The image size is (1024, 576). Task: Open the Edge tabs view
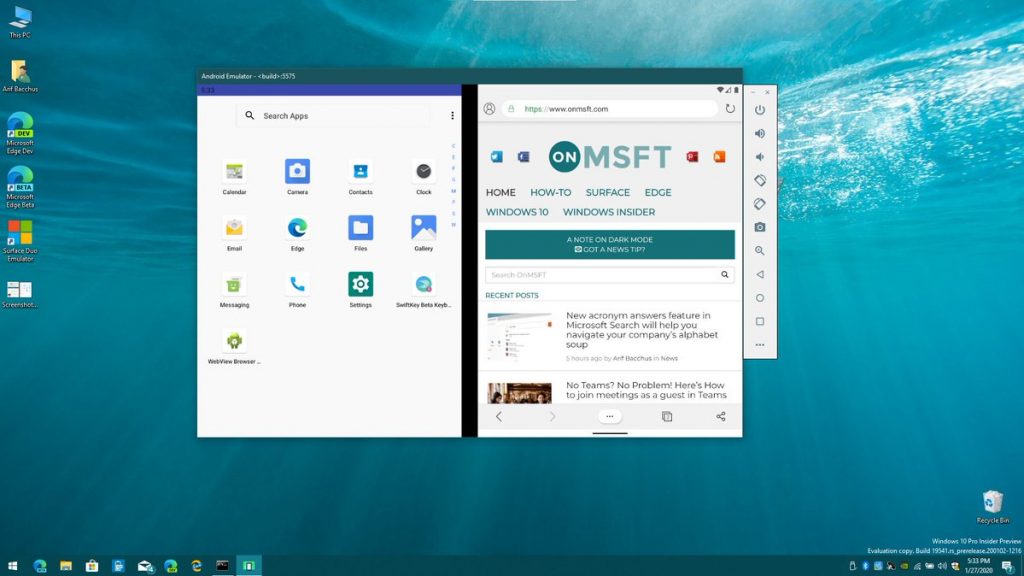(667, 417)
